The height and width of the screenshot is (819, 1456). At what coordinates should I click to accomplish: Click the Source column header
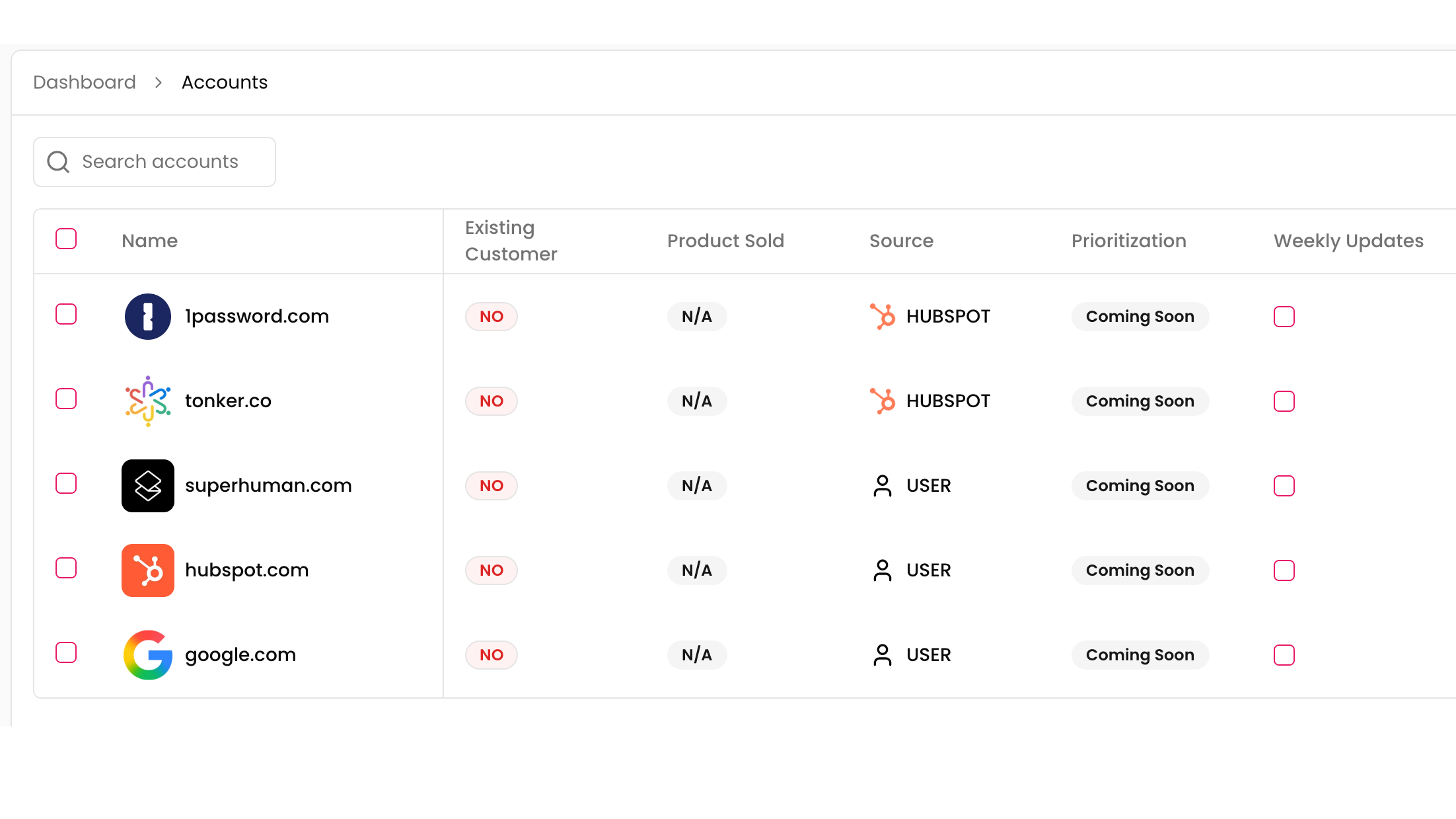(902, 241)
